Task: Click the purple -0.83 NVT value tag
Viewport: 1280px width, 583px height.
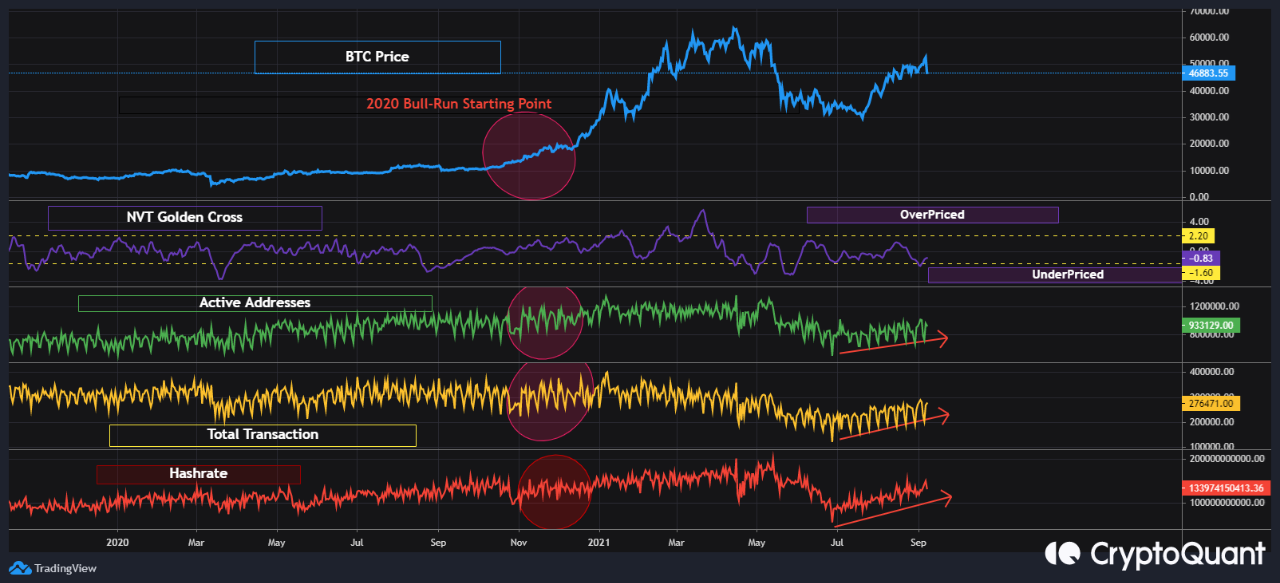Action: pos(1206,258)
